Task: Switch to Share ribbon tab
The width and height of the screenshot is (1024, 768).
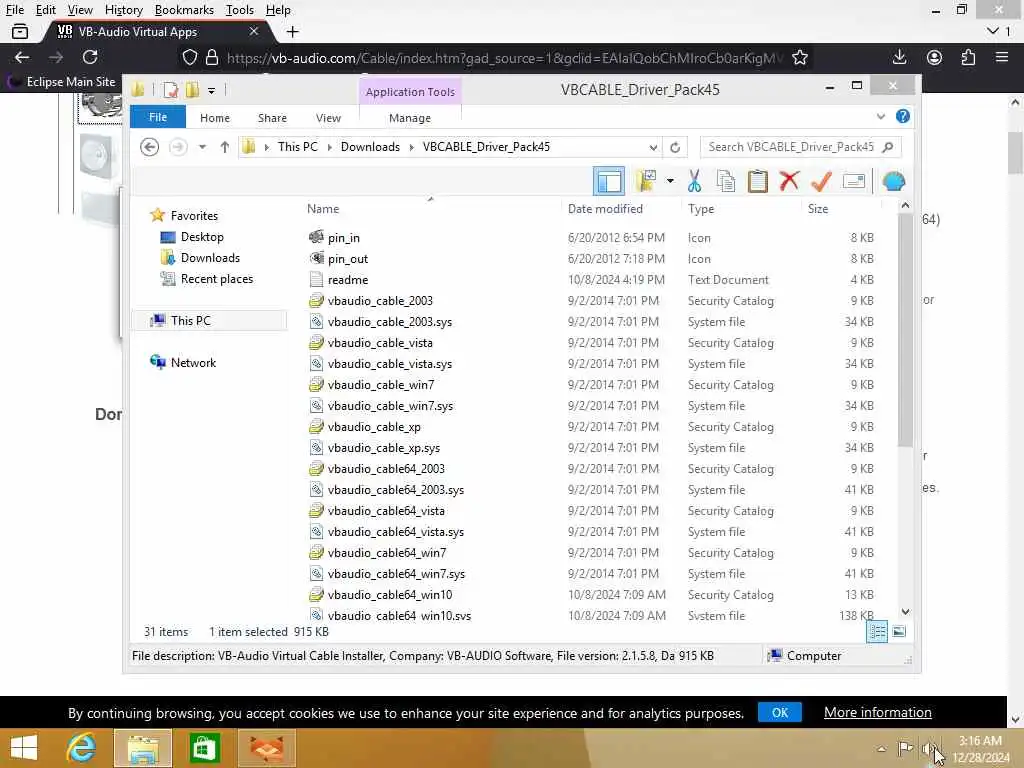Action: click(272, 118)
